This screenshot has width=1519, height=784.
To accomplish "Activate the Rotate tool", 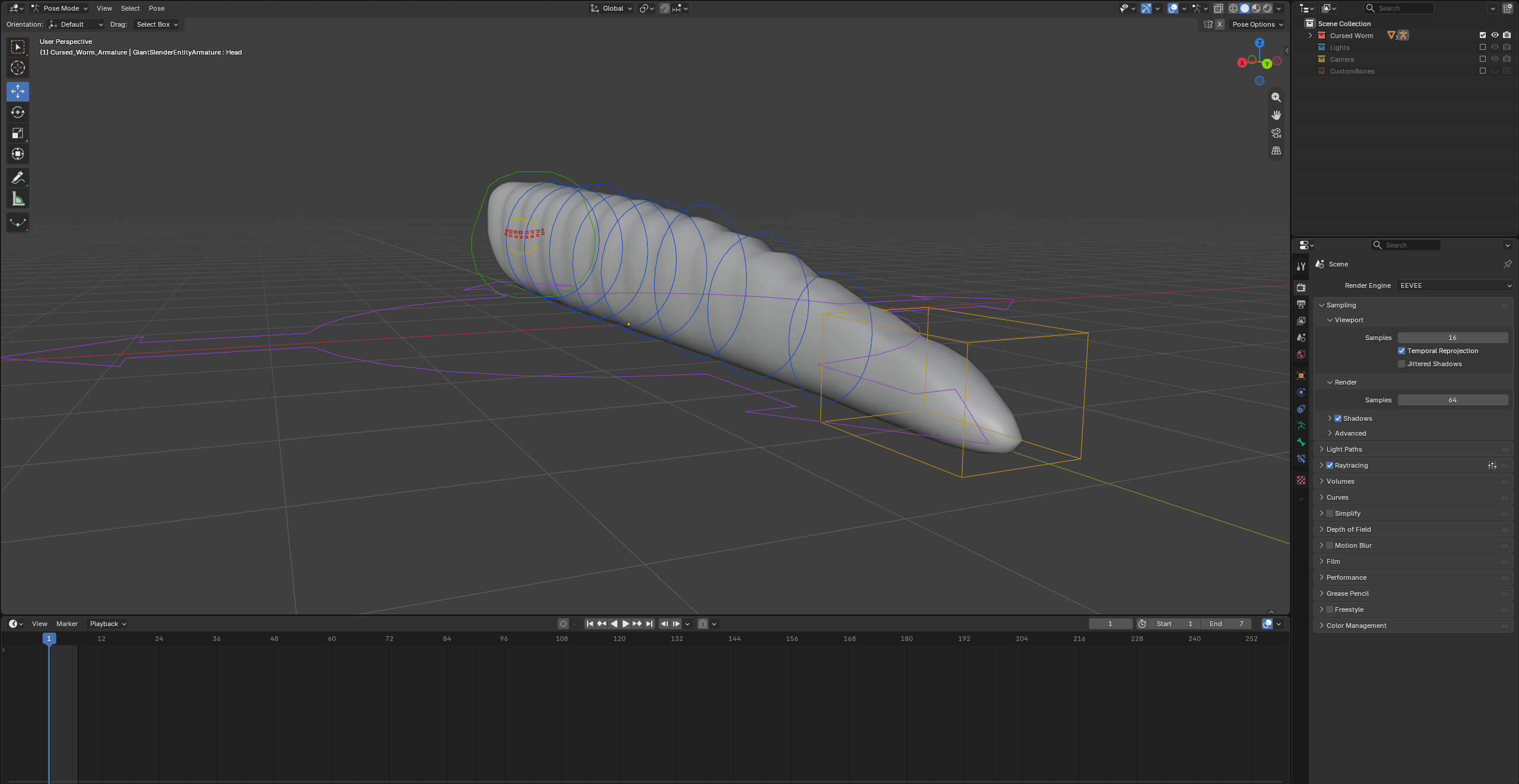I will pos(18,112).
